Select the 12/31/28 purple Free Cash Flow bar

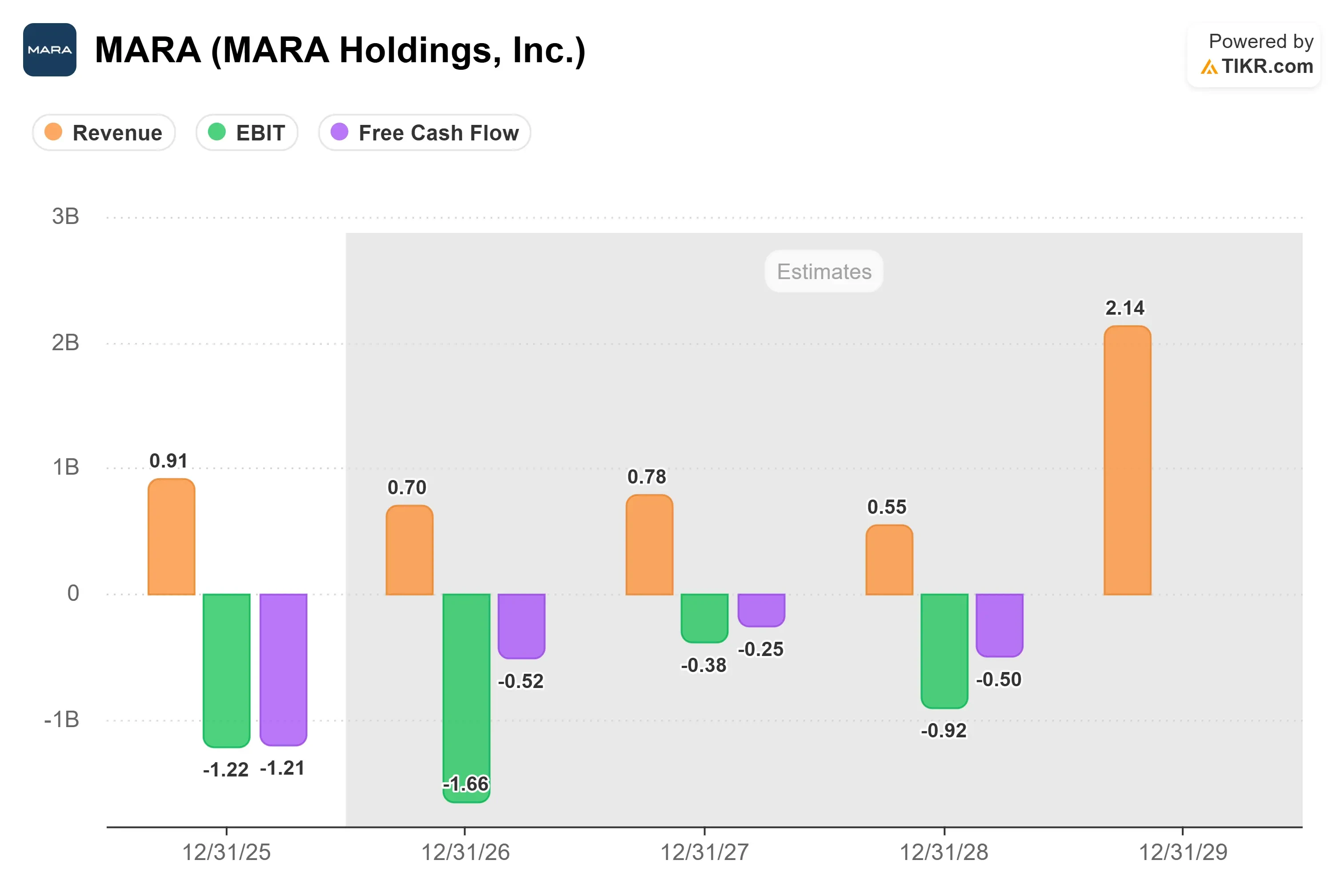click(x=1000, y=626)
